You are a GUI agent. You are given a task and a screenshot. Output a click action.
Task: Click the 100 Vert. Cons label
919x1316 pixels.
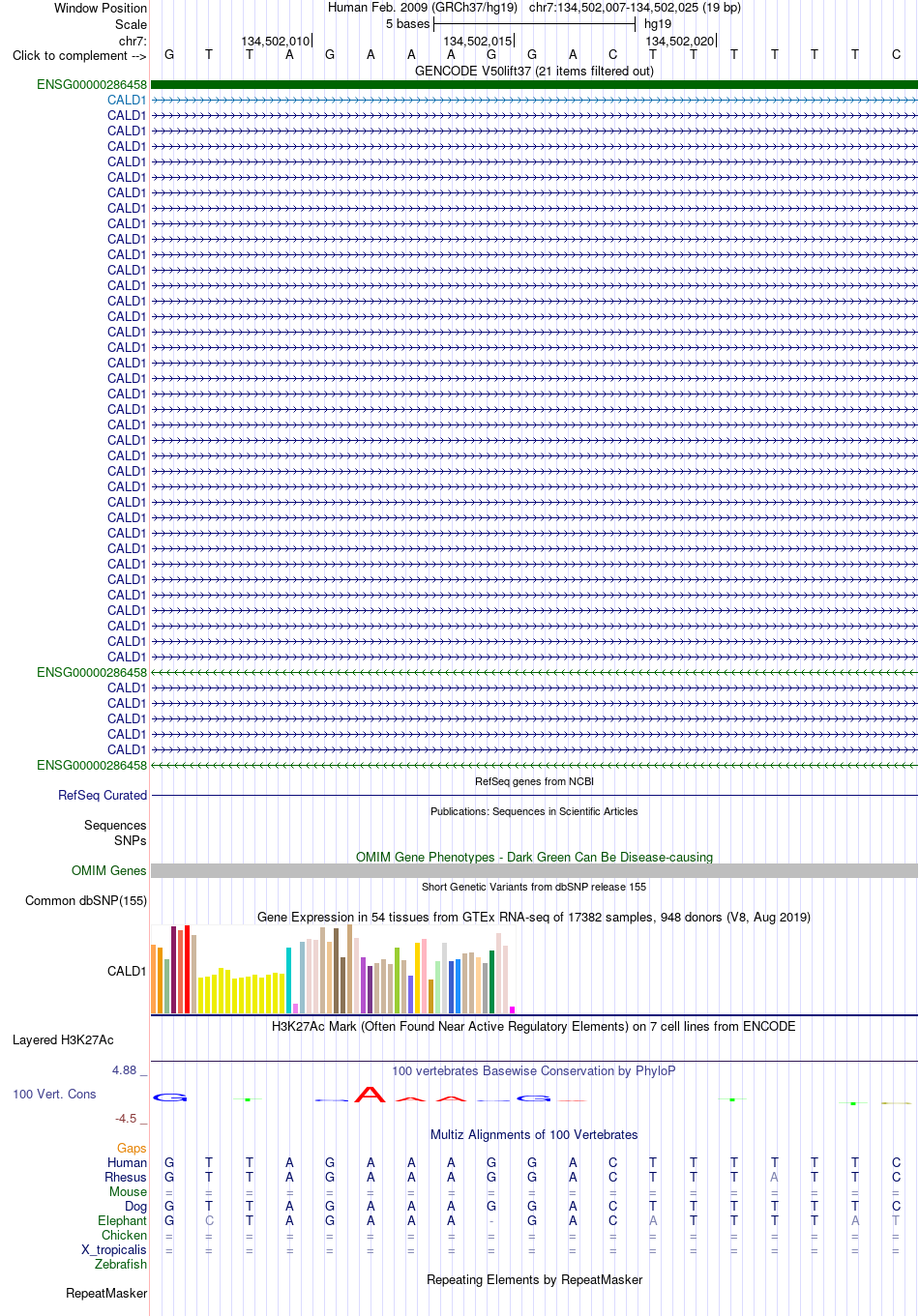tap(54, 1094)
